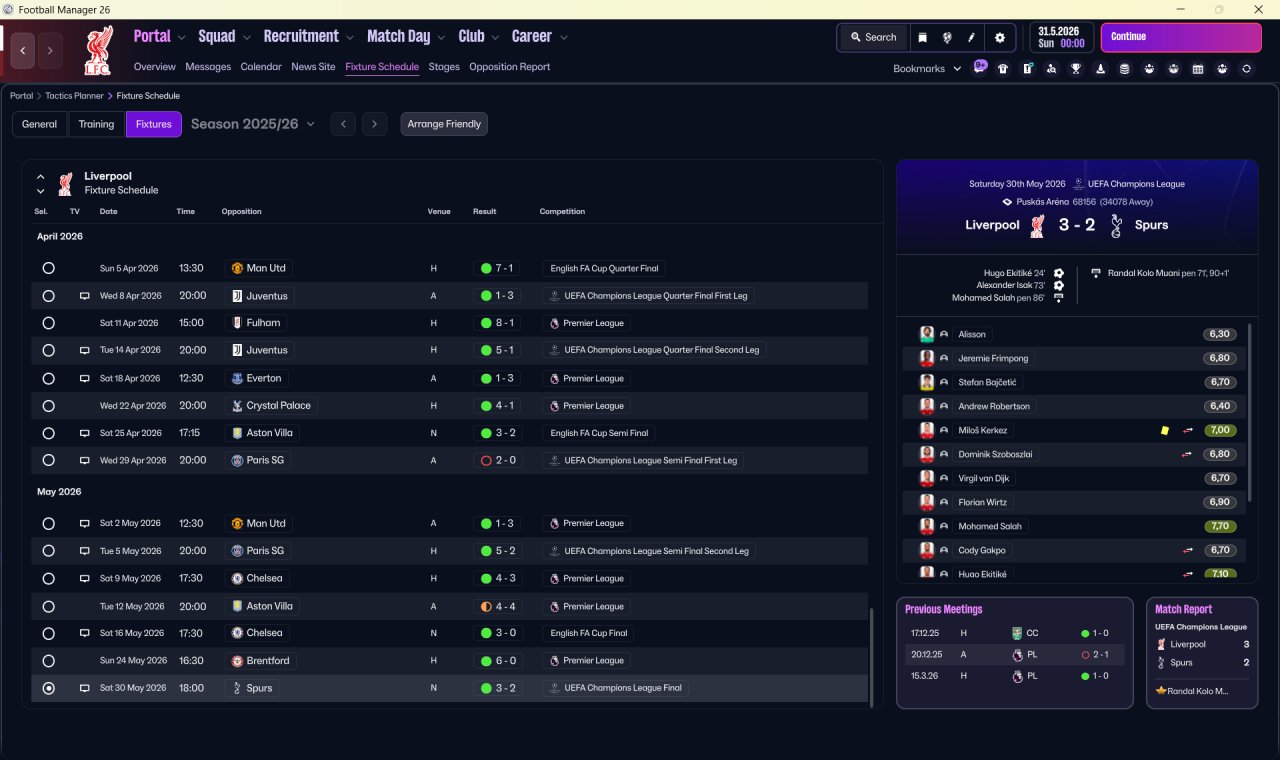Viewport: 1280px width, 760px height.
Task: Open the Season 2025/26 dropdown
Action: [x=253, y=124]
